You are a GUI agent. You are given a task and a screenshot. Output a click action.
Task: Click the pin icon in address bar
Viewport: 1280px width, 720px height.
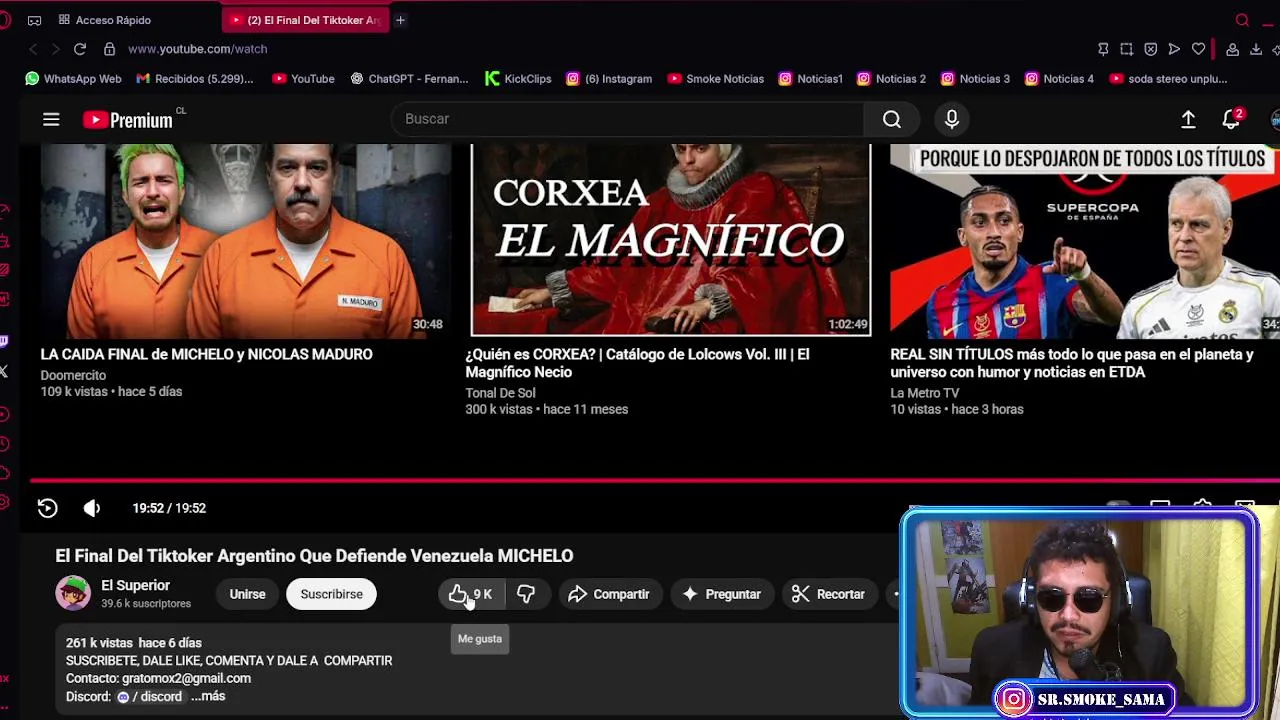[x=1103, y=48]
